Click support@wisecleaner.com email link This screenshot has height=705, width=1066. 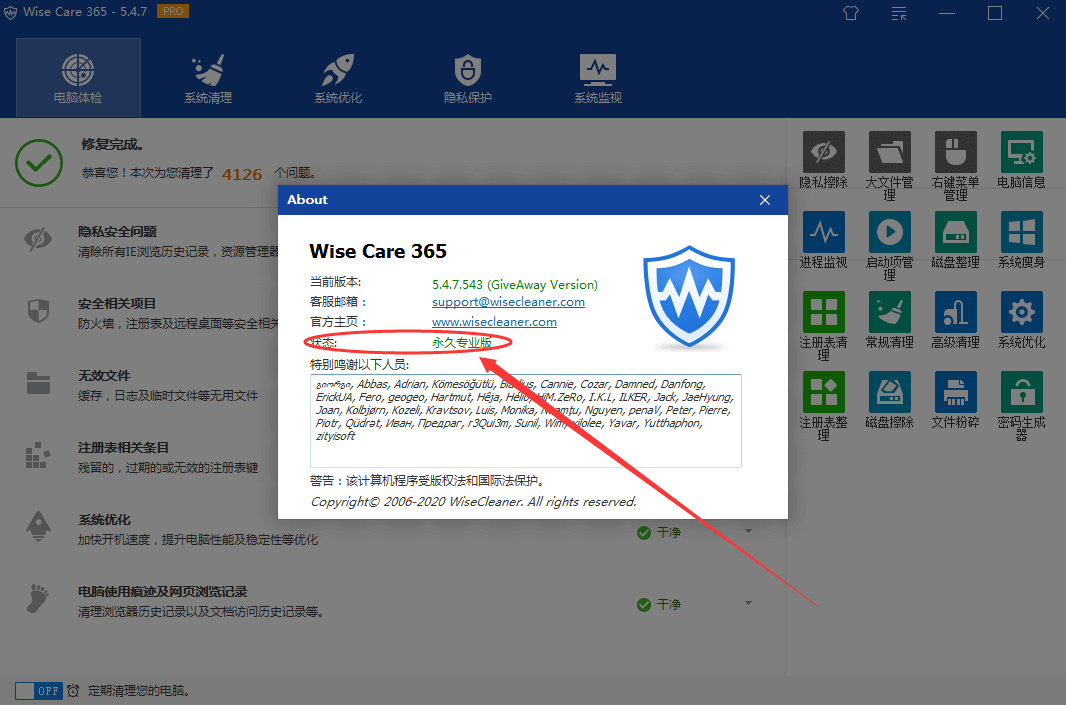[x=508, y=302]
